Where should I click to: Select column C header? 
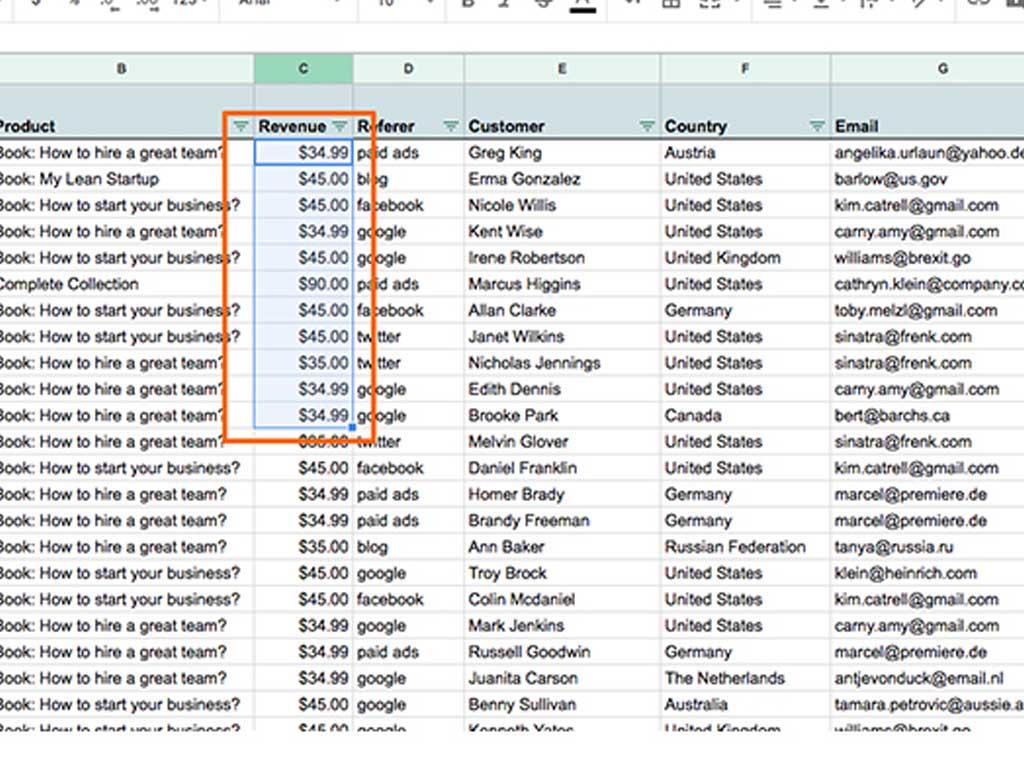[303, 69]
